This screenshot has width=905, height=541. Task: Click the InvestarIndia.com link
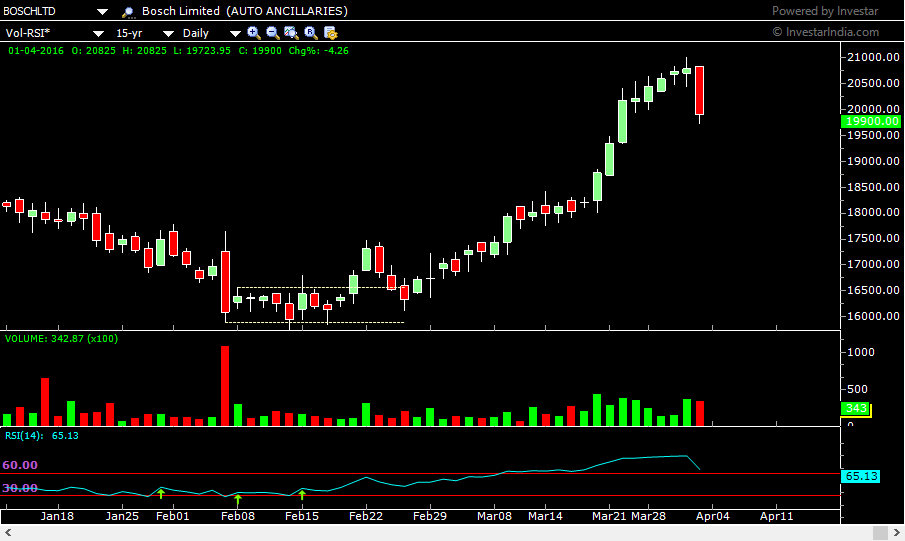[826, 32]
